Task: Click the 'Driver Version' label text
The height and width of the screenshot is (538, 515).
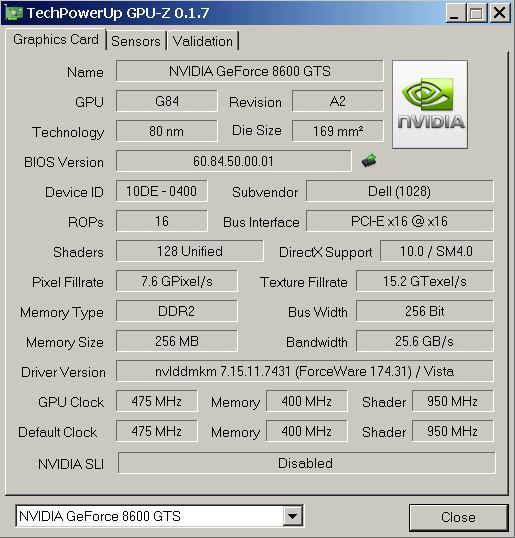Action: pyautogui.click(x=63, y=372)
